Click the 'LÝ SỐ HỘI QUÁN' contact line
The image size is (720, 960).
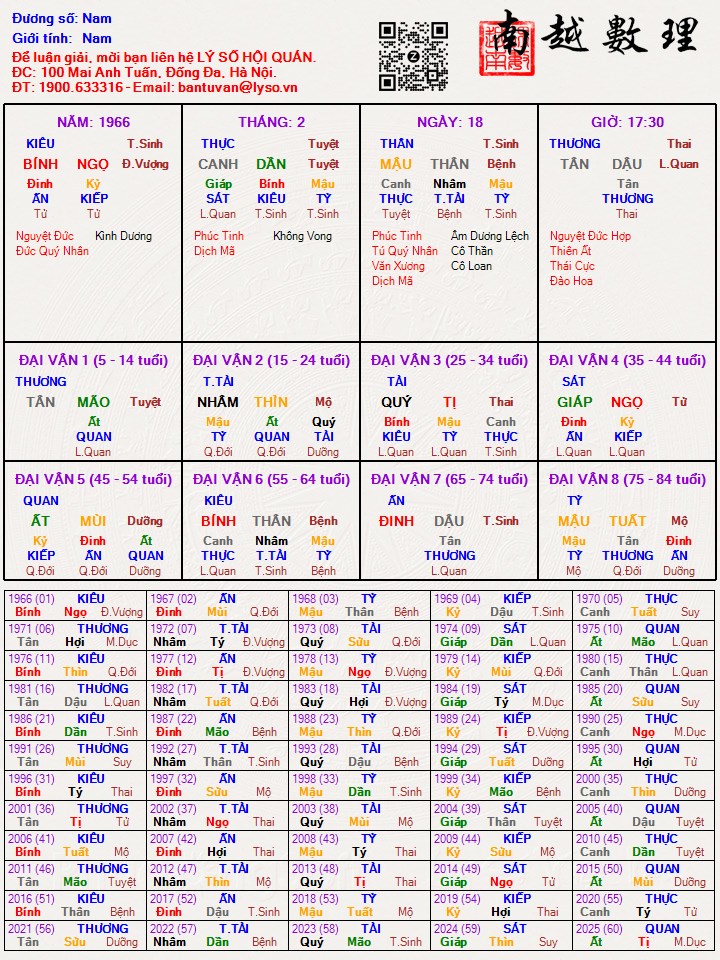click(x=164, y=58)
